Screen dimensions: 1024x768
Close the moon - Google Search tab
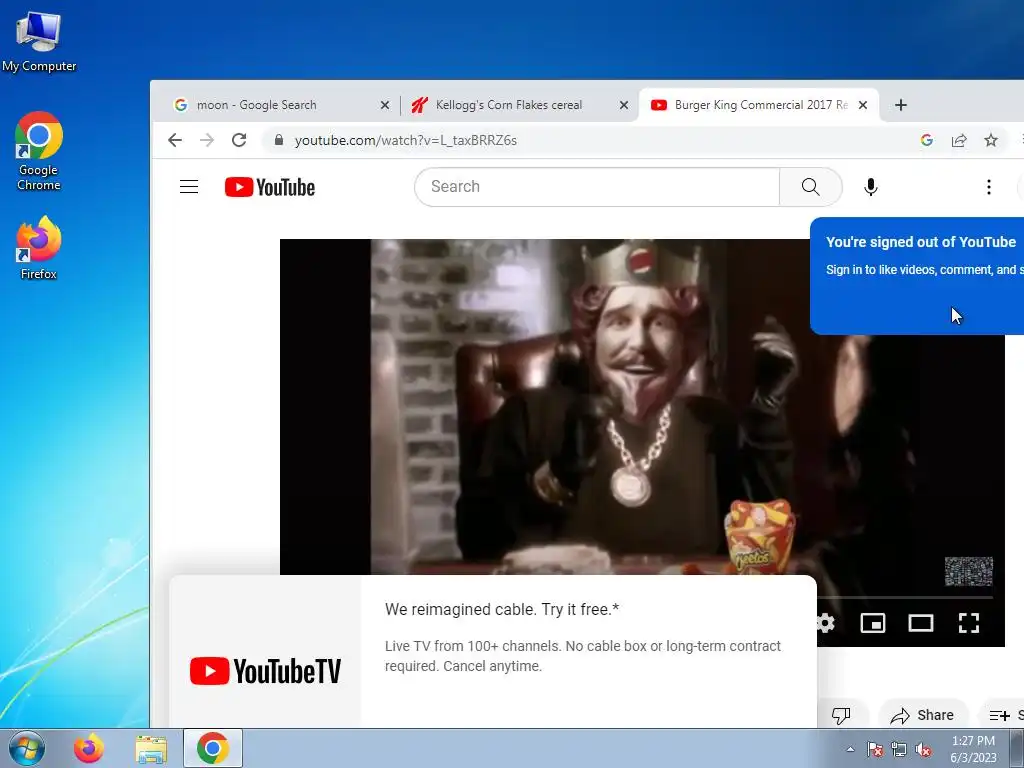[x=385, y=105]
